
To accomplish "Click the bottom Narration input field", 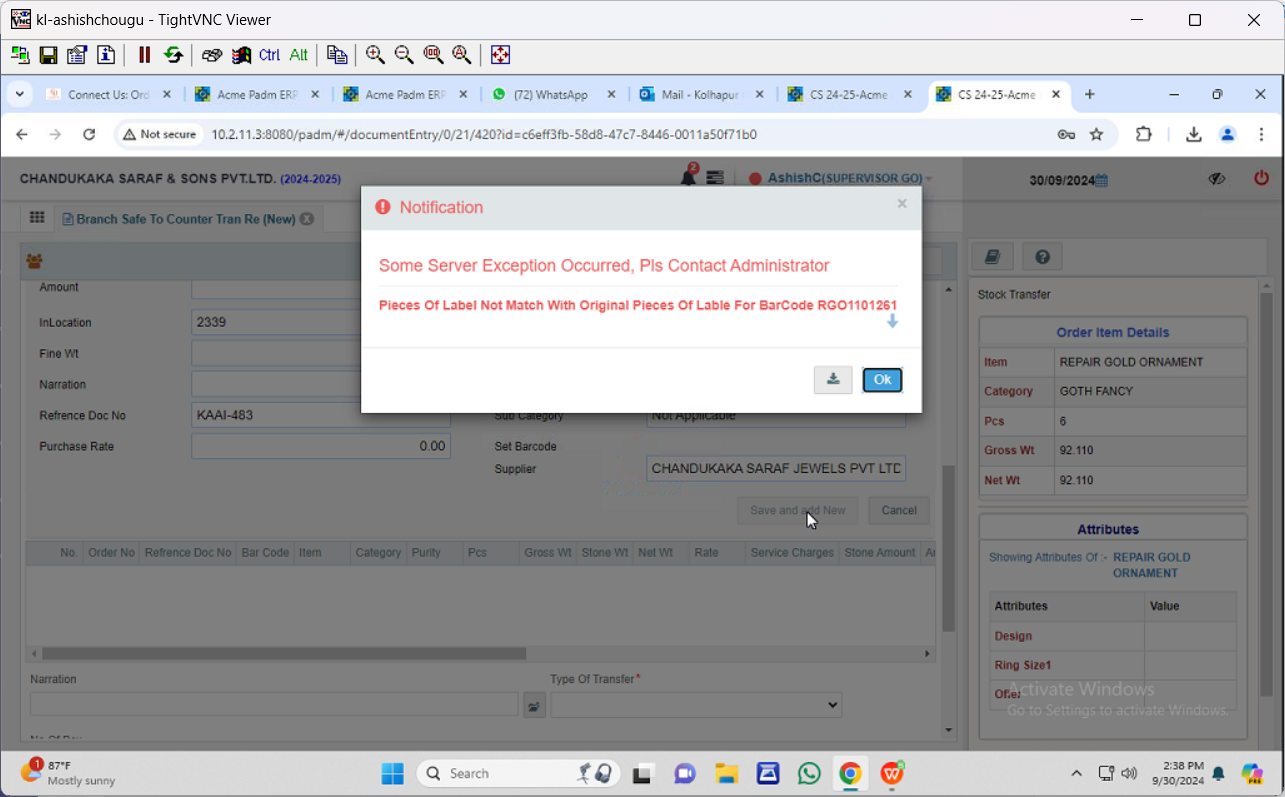I will point(274,705).
